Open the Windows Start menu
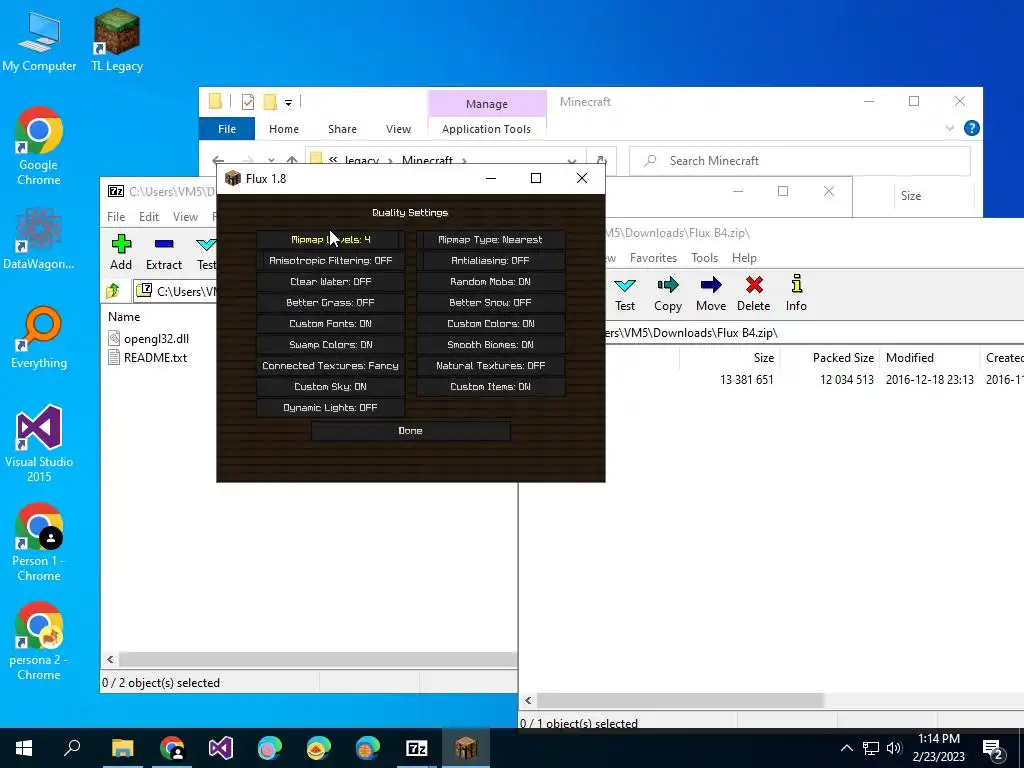This screenshot has height=768, width=1024. point(24,748)
